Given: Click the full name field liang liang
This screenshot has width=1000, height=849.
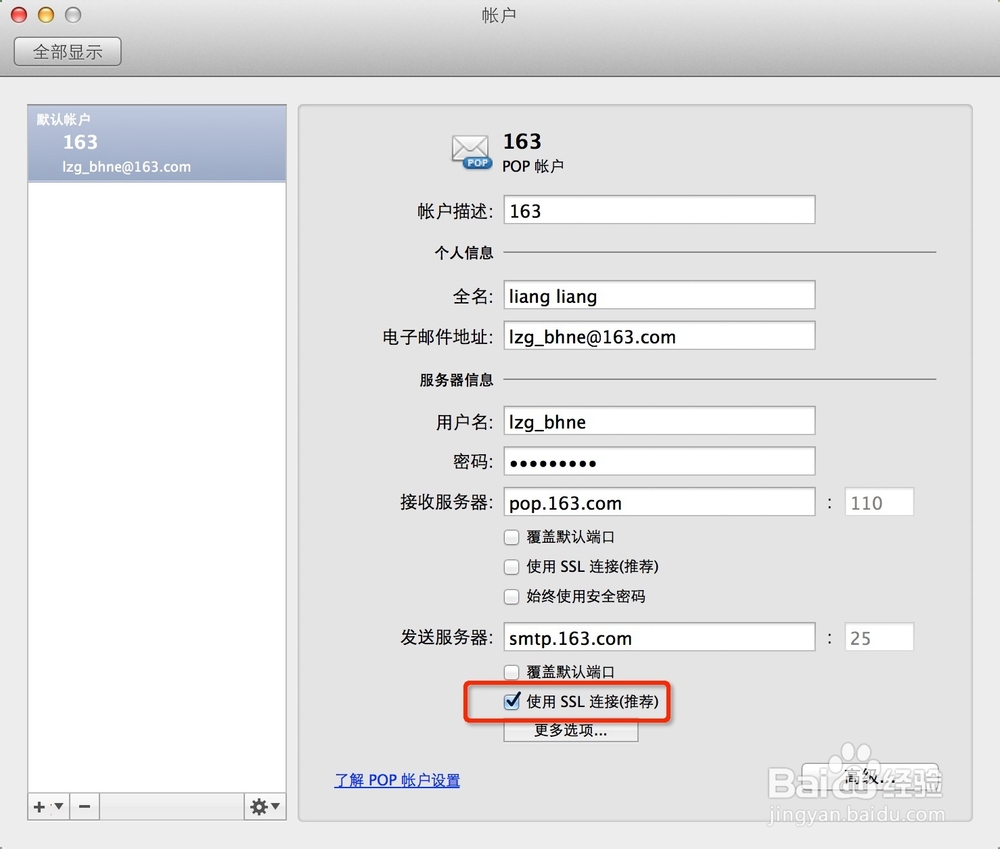Looking at the screenshot, I should [659, 295].
